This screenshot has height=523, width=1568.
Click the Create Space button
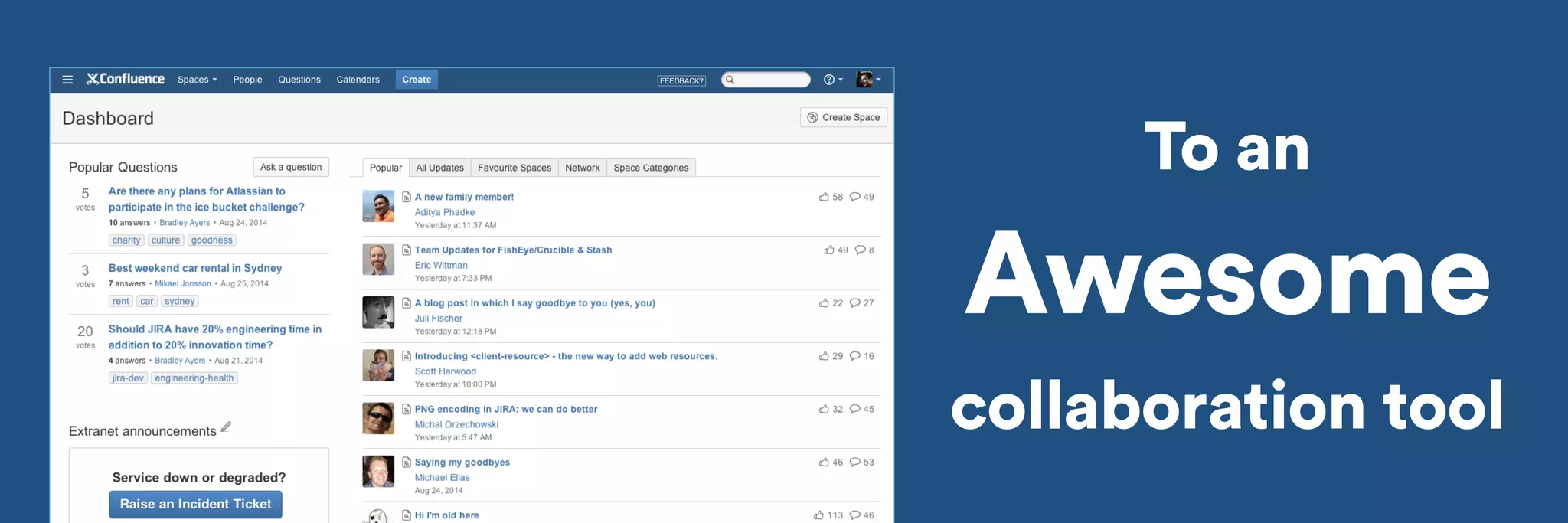pyautogui.click(x=844, y=117)
